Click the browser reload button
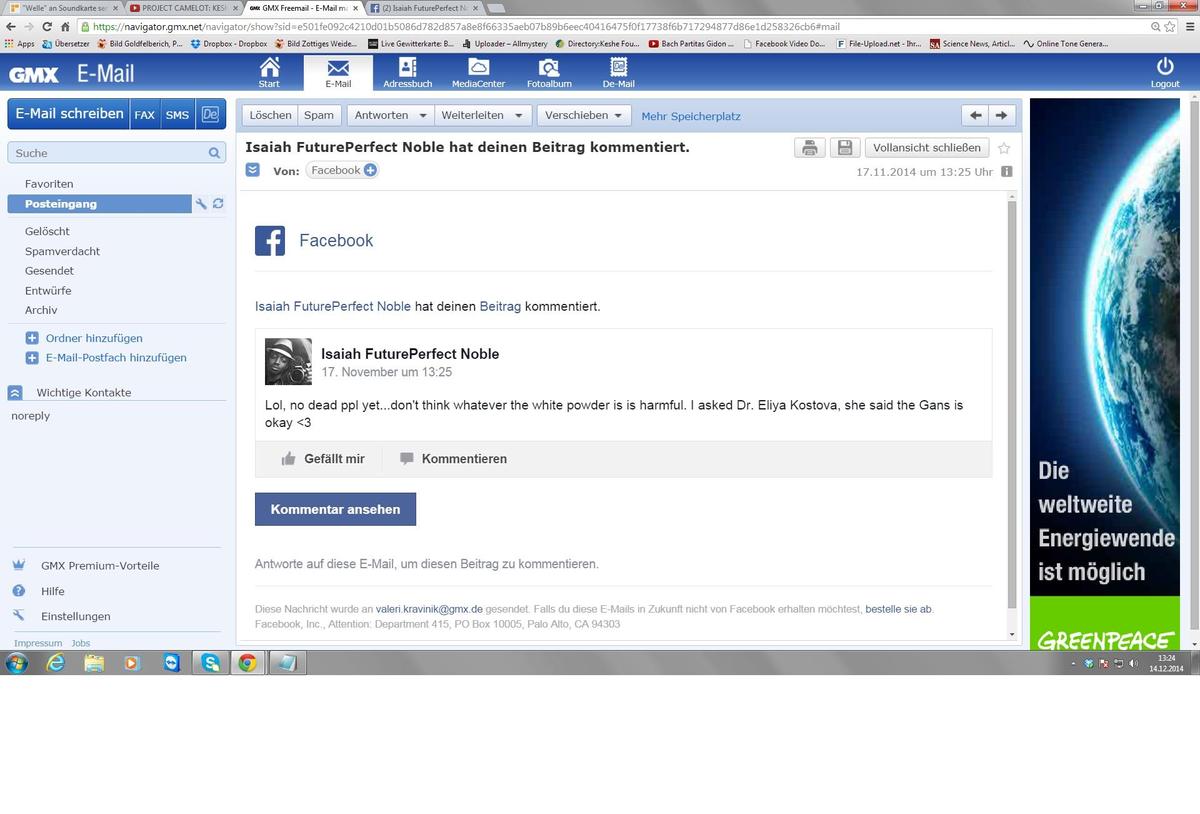The image size is (1200, 814). tap(46, 27)
